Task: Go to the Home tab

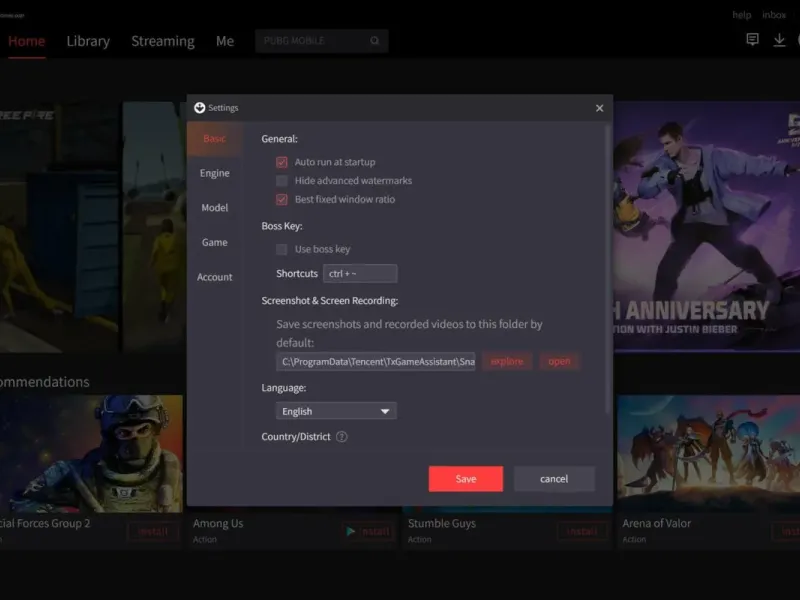Action: [27, 41]
